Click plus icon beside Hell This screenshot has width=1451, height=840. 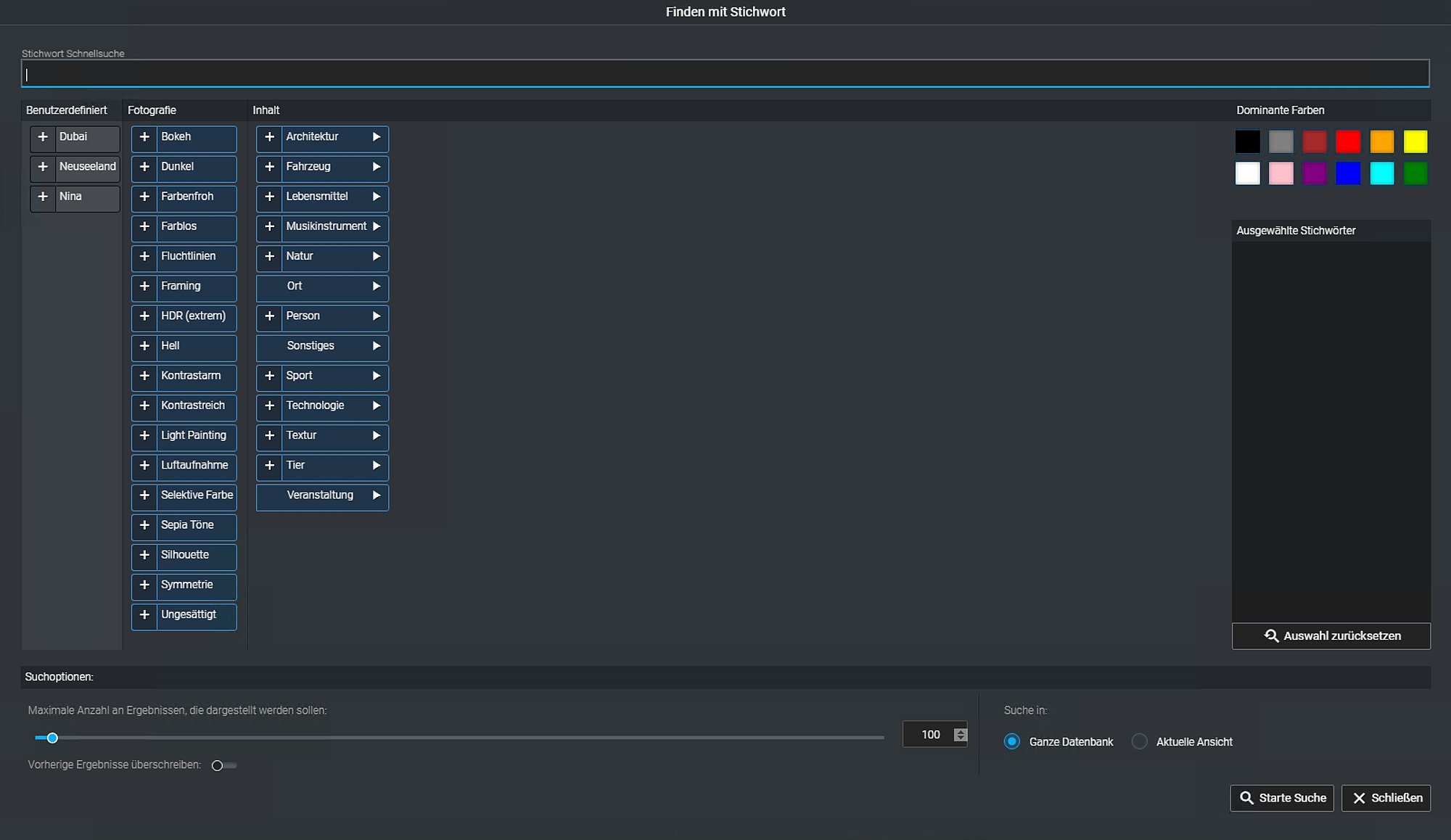pos(144,346)
